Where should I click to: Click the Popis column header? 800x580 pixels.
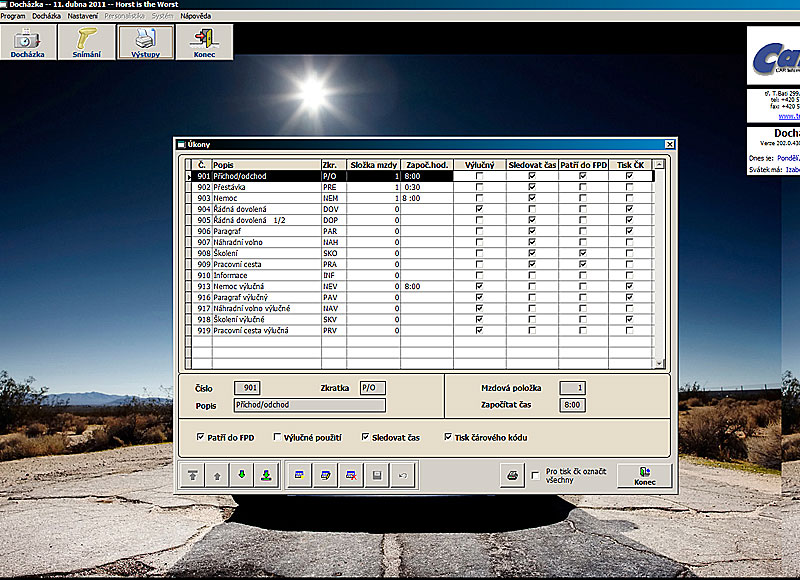click(266, 165)
